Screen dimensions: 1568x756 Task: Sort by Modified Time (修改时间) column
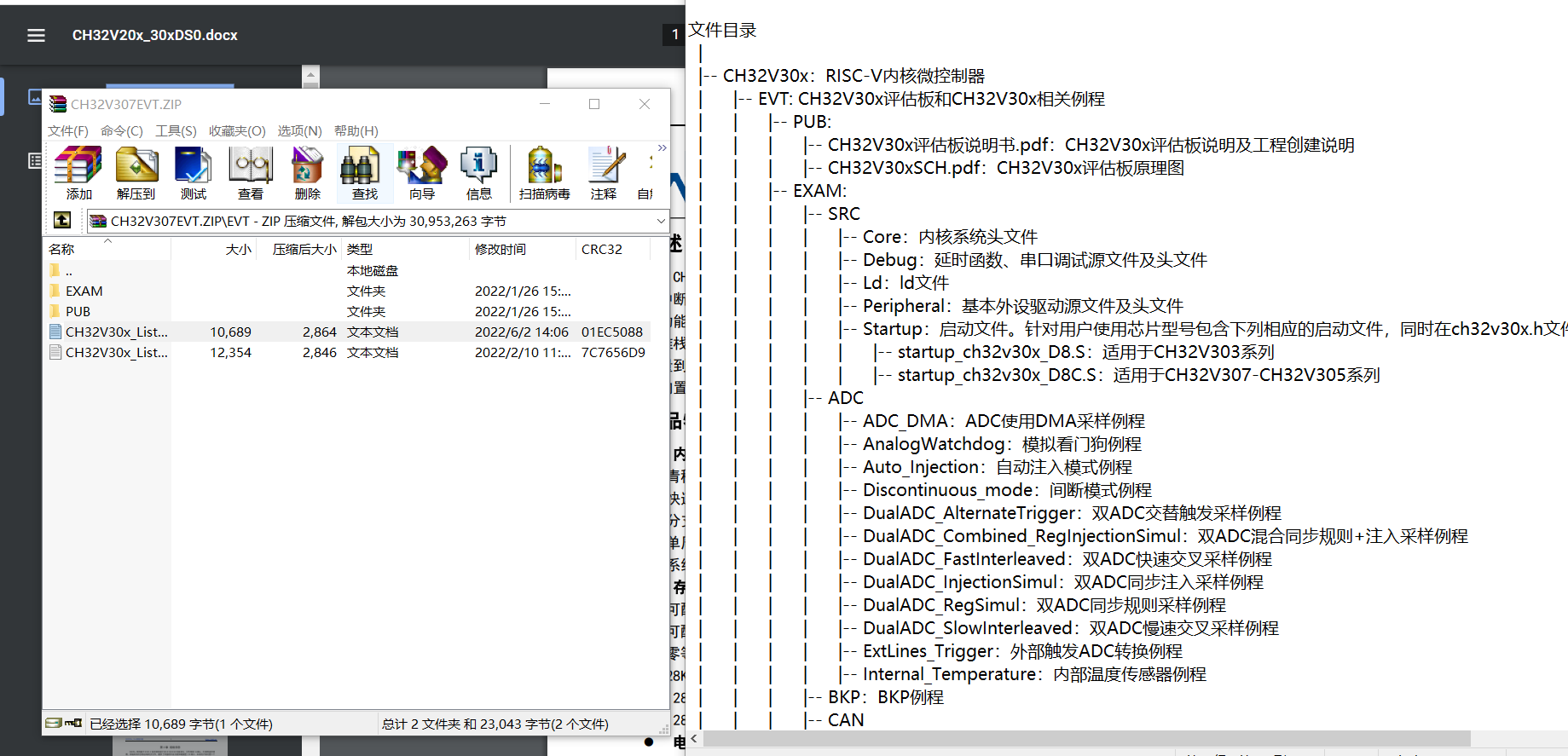click(x=500, y=249)
